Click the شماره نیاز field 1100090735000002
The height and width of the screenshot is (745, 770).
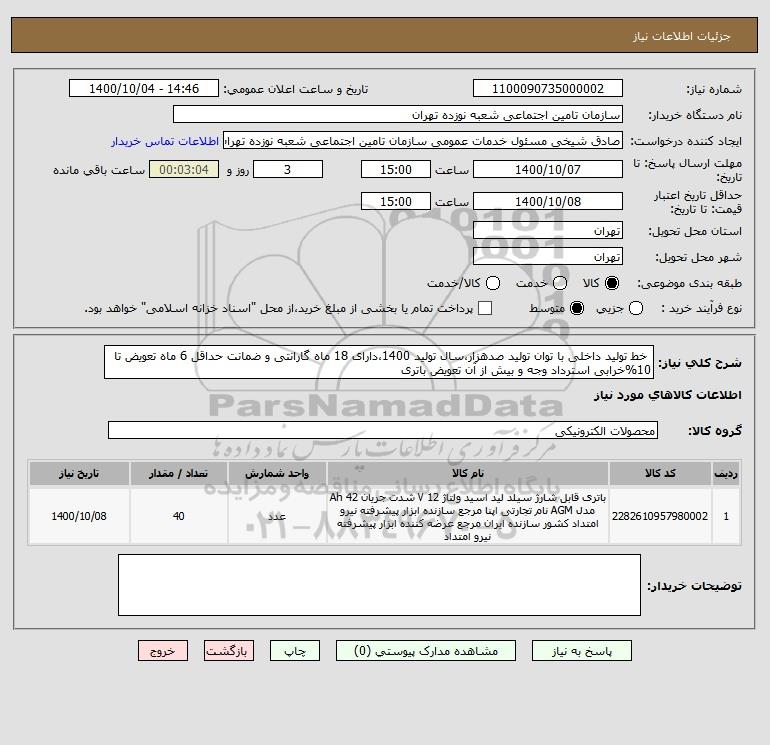point(548,88)
